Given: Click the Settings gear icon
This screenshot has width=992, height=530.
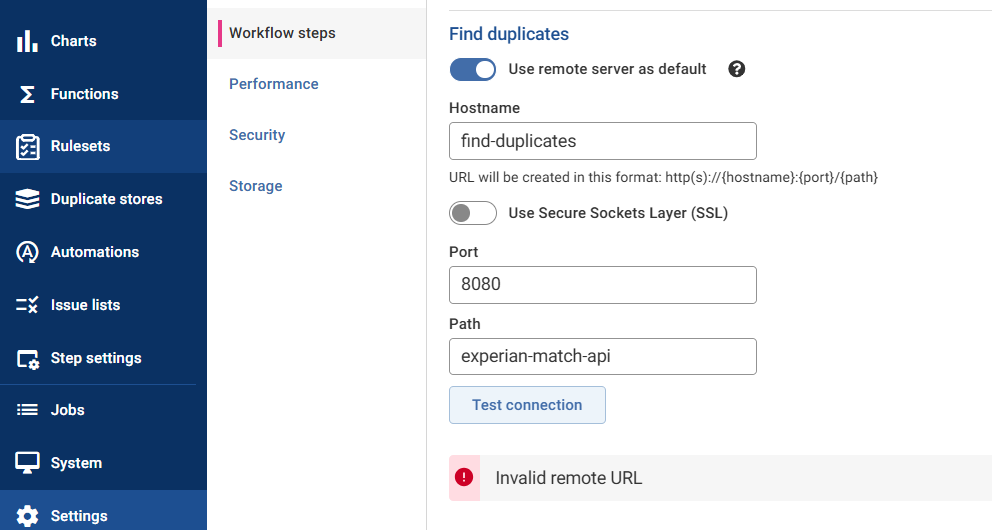Looking at the screenshot, I should point(27,516).
